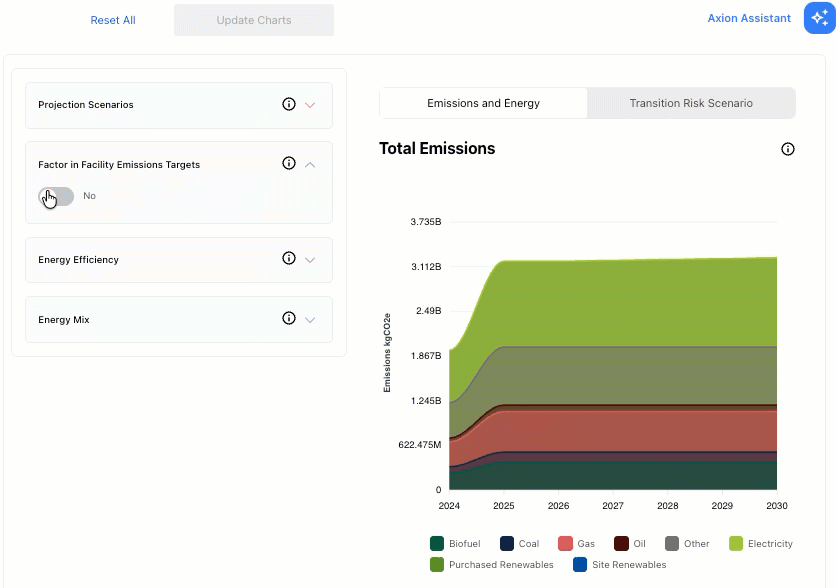This screenshot has width=838, height=588.
Task: Toggle the Gas legend swatch
Action: point(565,544)
